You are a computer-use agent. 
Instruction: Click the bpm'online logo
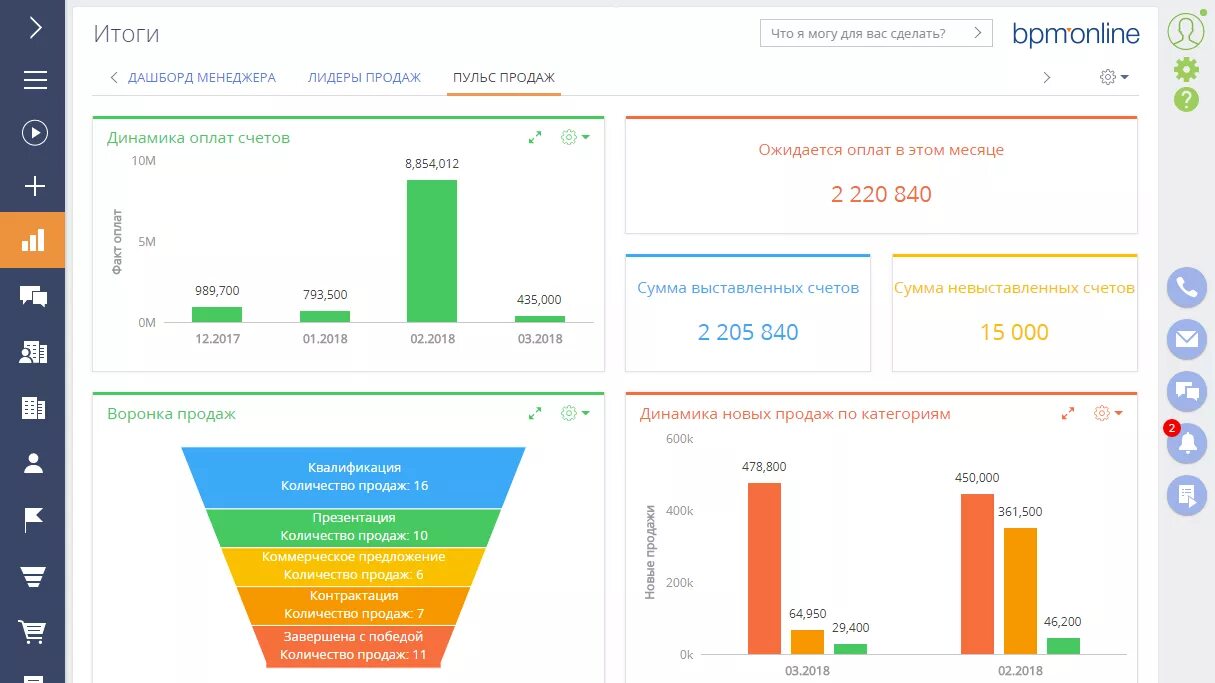pyautogui.click(x=1076, y=34)
